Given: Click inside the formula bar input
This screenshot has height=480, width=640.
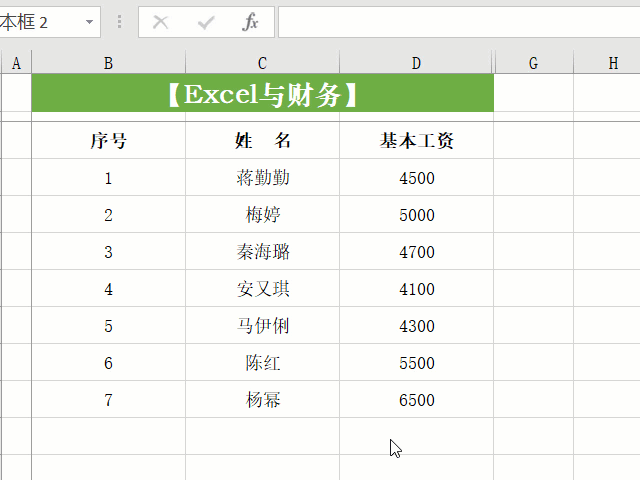Looking at the screenshot, I should [459, 22].
